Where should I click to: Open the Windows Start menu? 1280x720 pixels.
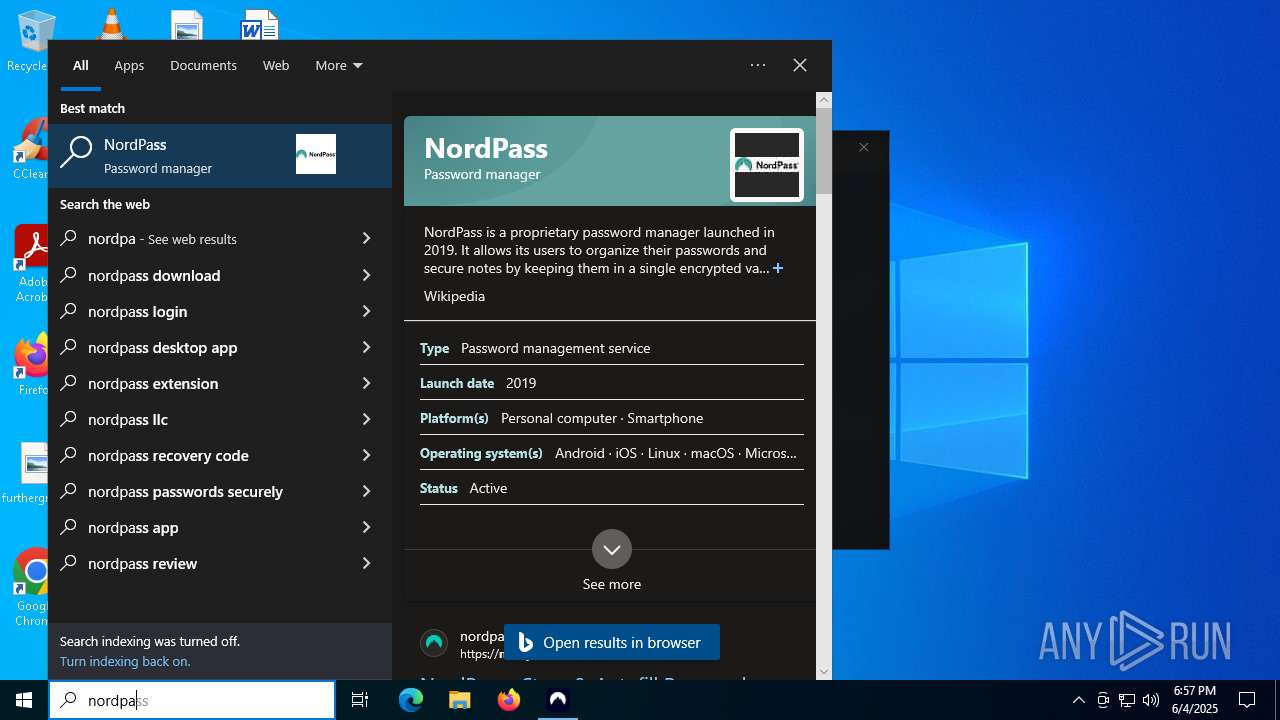24,700
